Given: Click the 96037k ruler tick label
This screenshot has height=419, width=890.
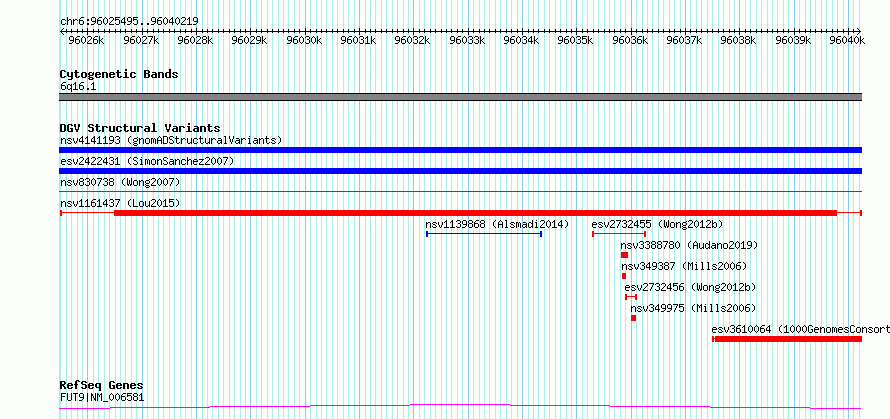Looking at the screenshot, I should pos(685,40).
